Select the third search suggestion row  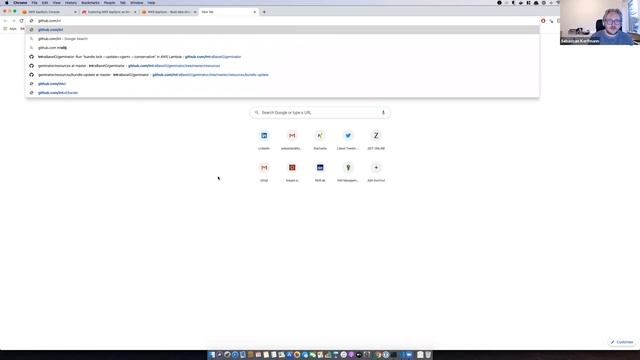coord(282,48)
